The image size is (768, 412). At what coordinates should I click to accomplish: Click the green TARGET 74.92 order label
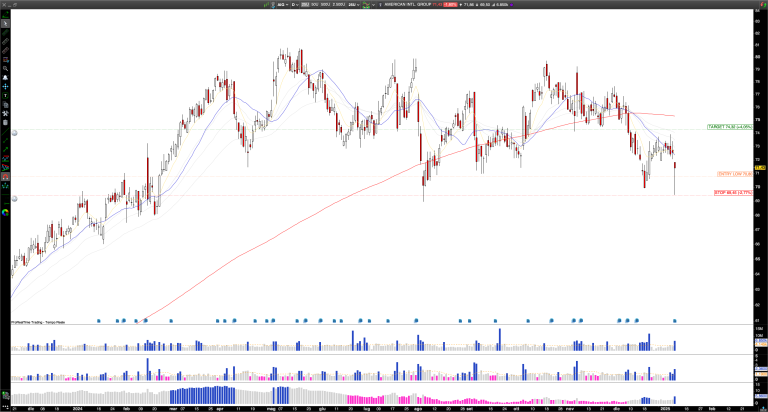(728, 127)
